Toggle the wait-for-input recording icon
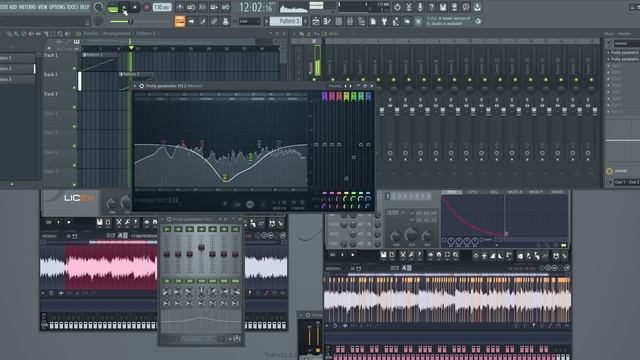Viewport: 640px width, 360px height. (191, 7)
